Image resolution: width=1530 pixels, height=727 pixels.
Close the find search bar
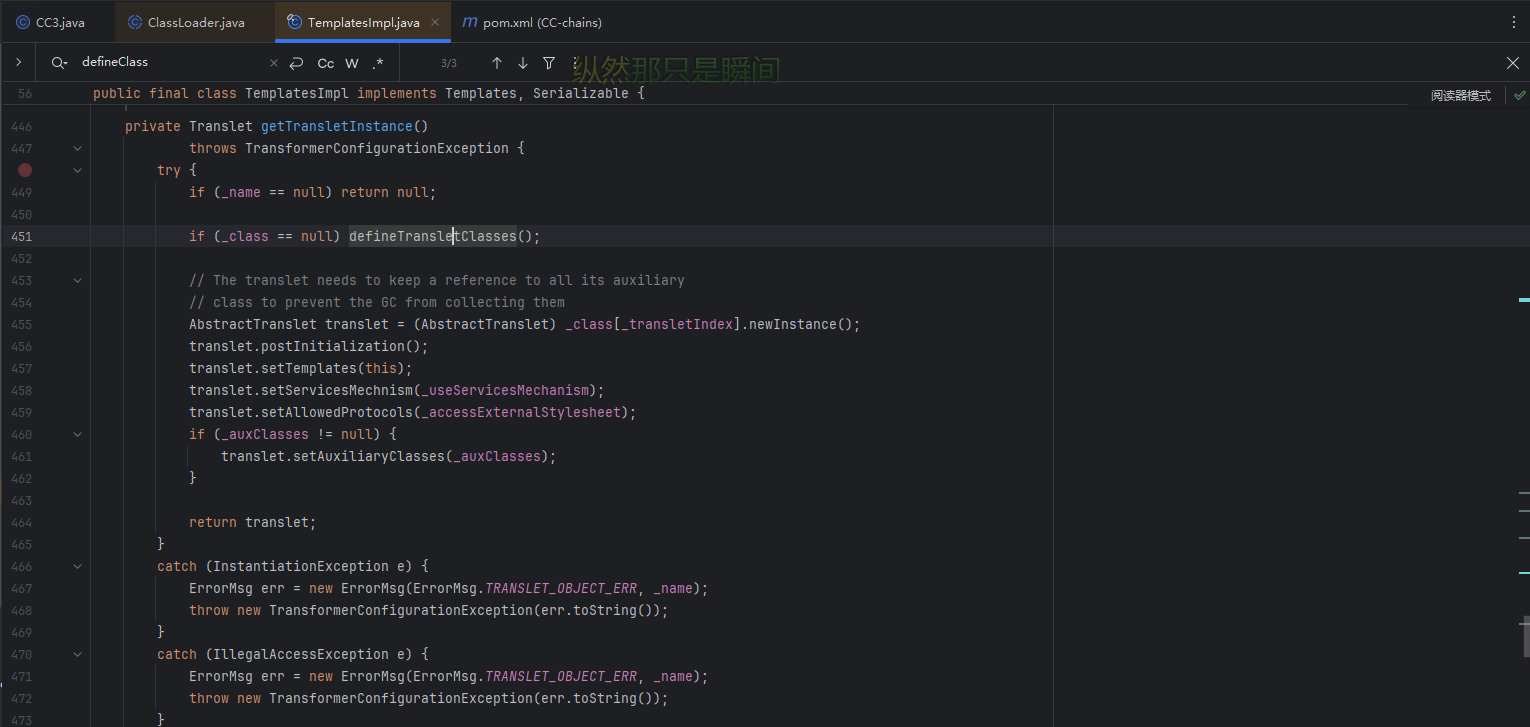tap(1512, 63)
